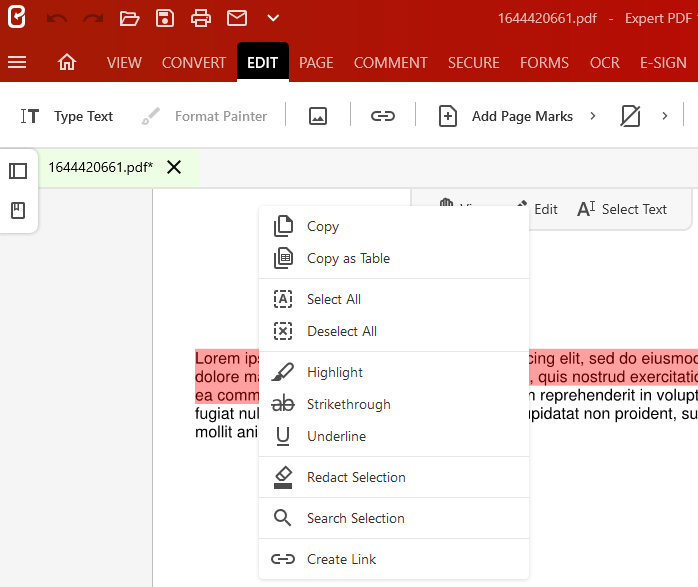Click the Copy icon in the context menu
698x587 pixels.
[x=283, y=226]
